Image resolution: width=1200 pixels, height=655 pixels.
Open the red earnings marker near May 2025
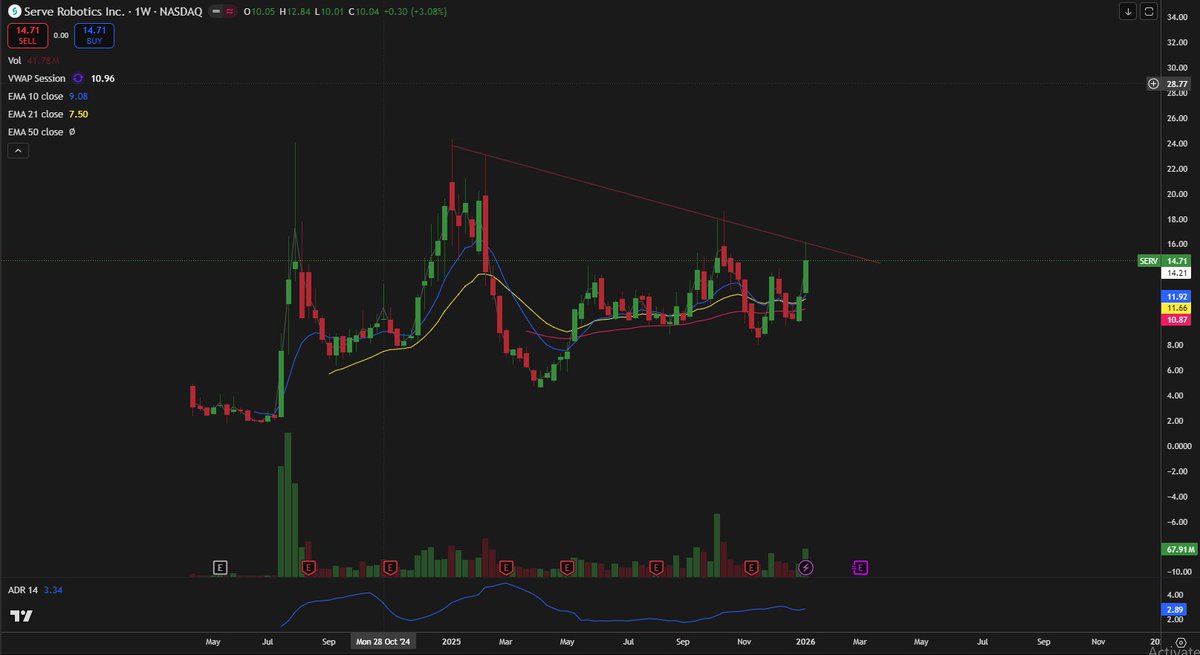567,568
